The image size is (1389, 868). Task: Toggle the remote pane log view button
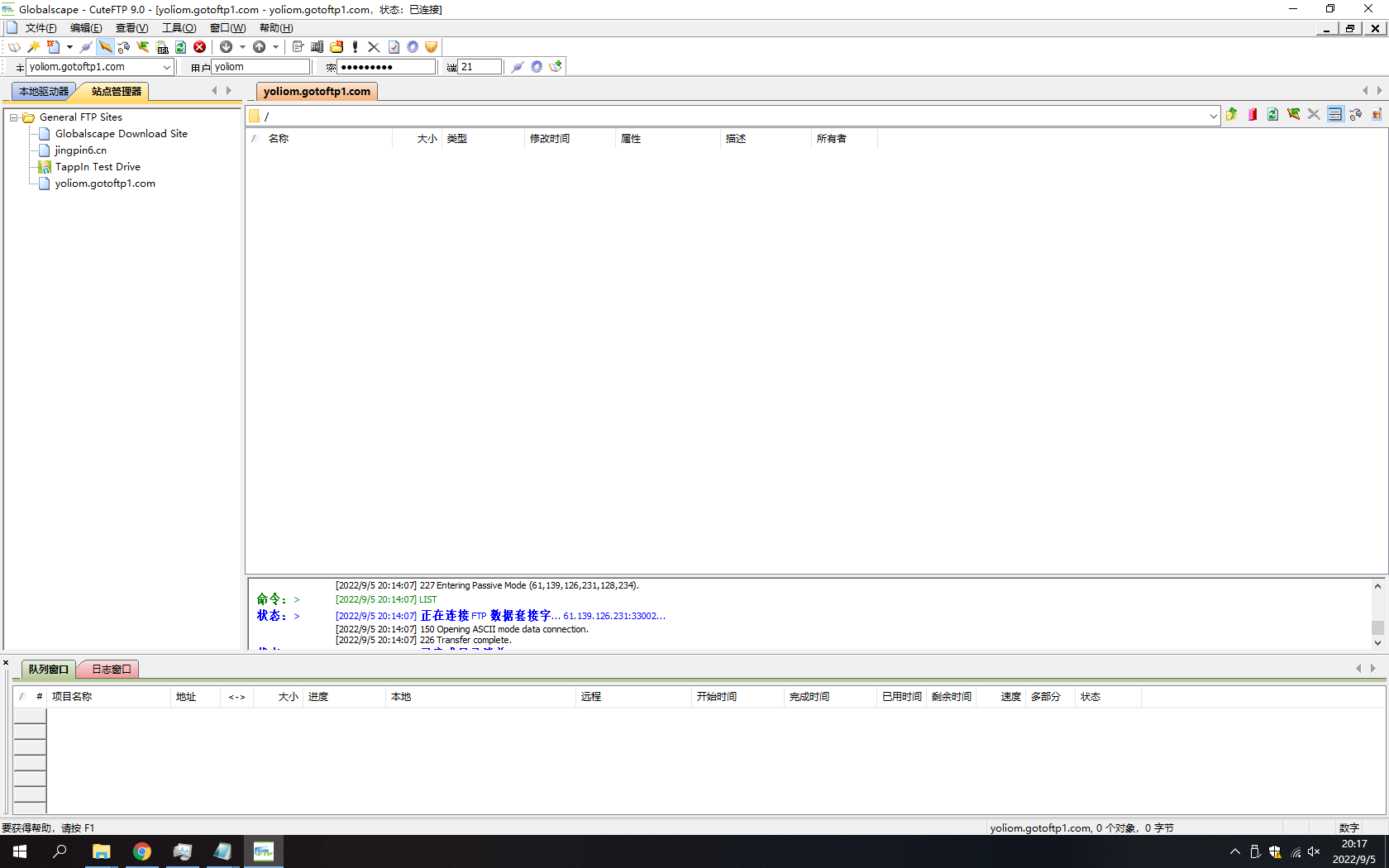click(1334, 115)
